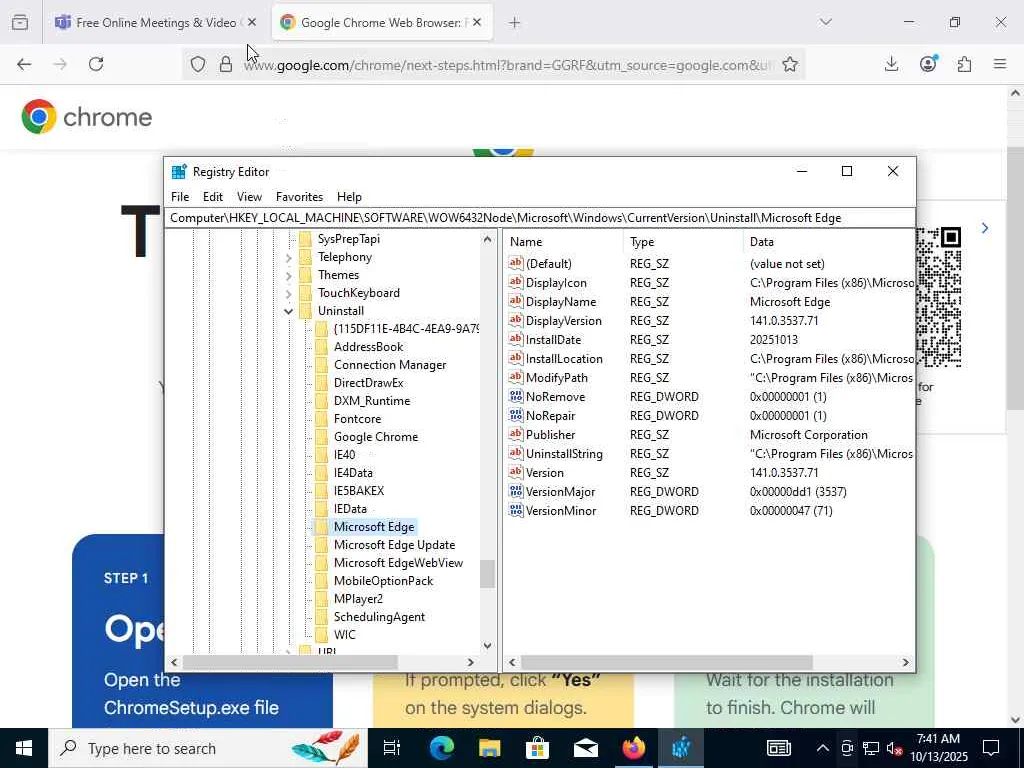Click the Registry Editor address path bar

pos(539,218)
